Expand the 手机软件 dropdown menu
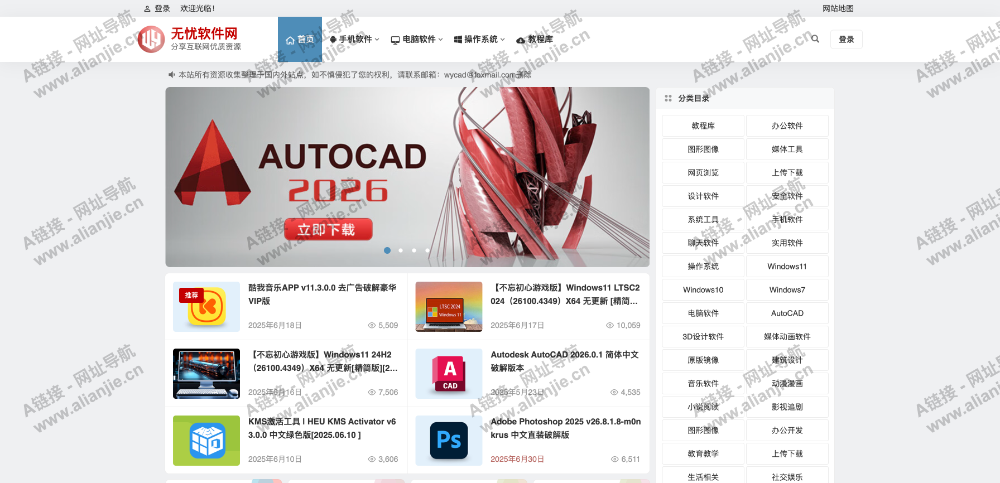The image size is (1000, 483). tap(355, 39)
